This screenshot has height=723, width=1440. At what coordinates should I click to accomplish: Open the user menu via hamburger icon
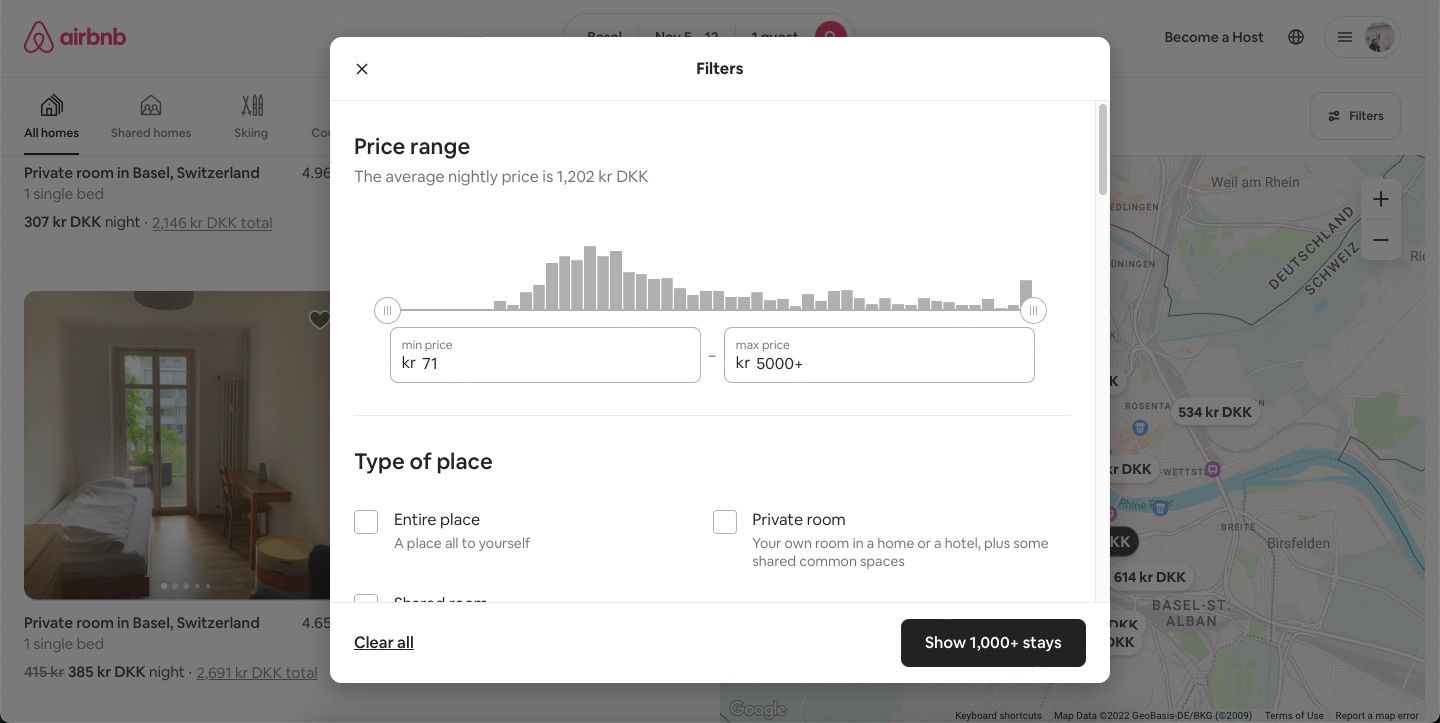pos(1345,37)
